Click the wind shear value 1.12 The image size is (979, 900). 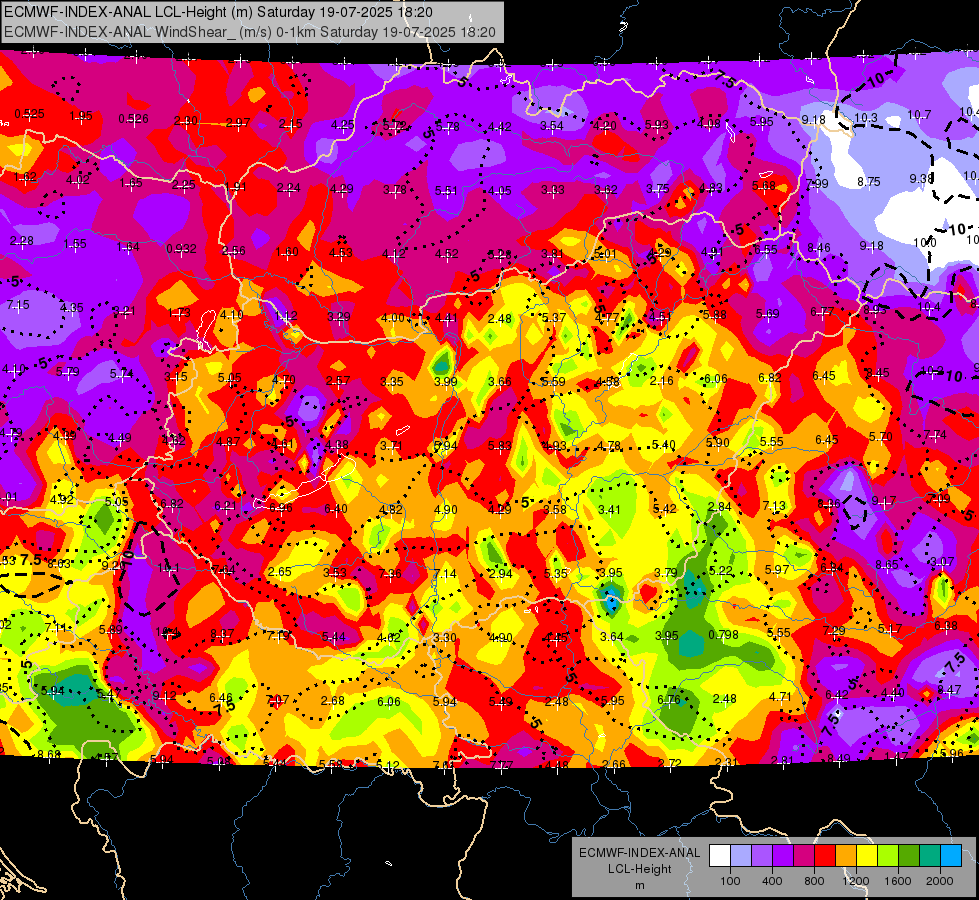(286, 316)
